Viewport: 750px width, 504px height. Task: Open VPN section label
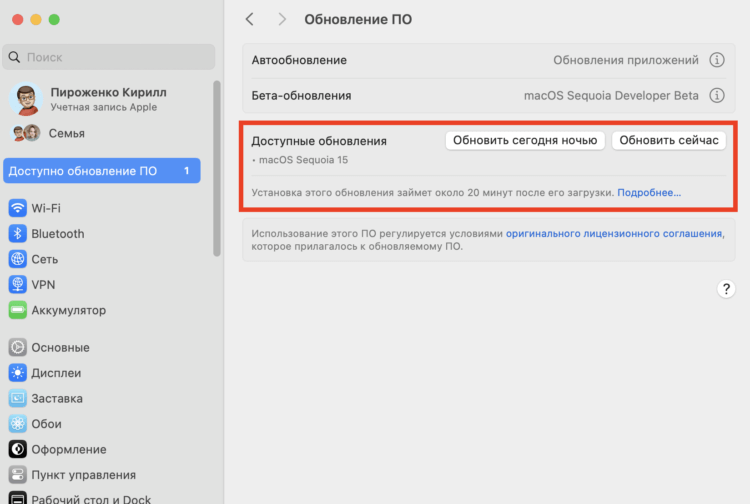pos(43,285)
